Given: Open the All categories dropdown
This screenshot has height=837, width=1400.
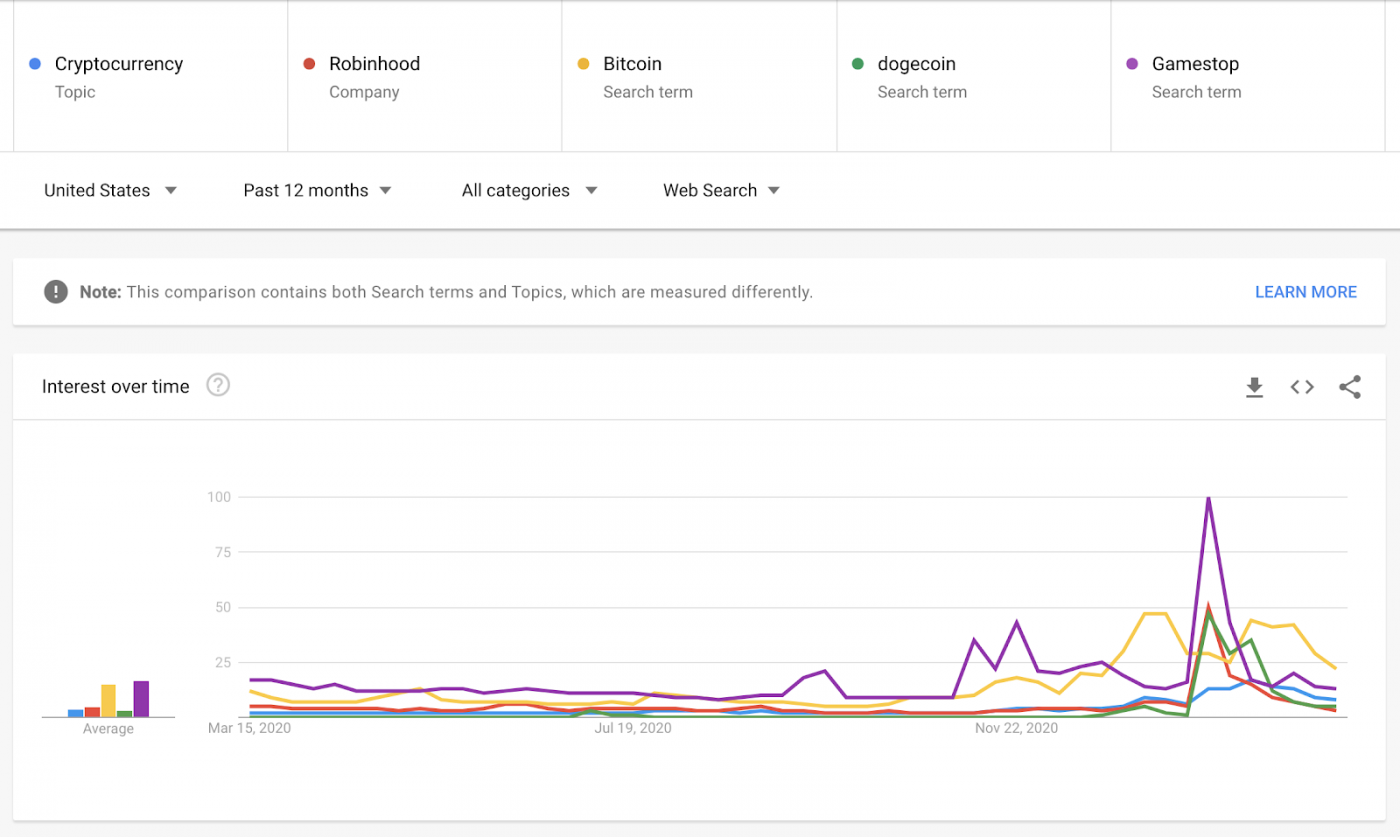Looking at the screenshot, I should 528,190.
